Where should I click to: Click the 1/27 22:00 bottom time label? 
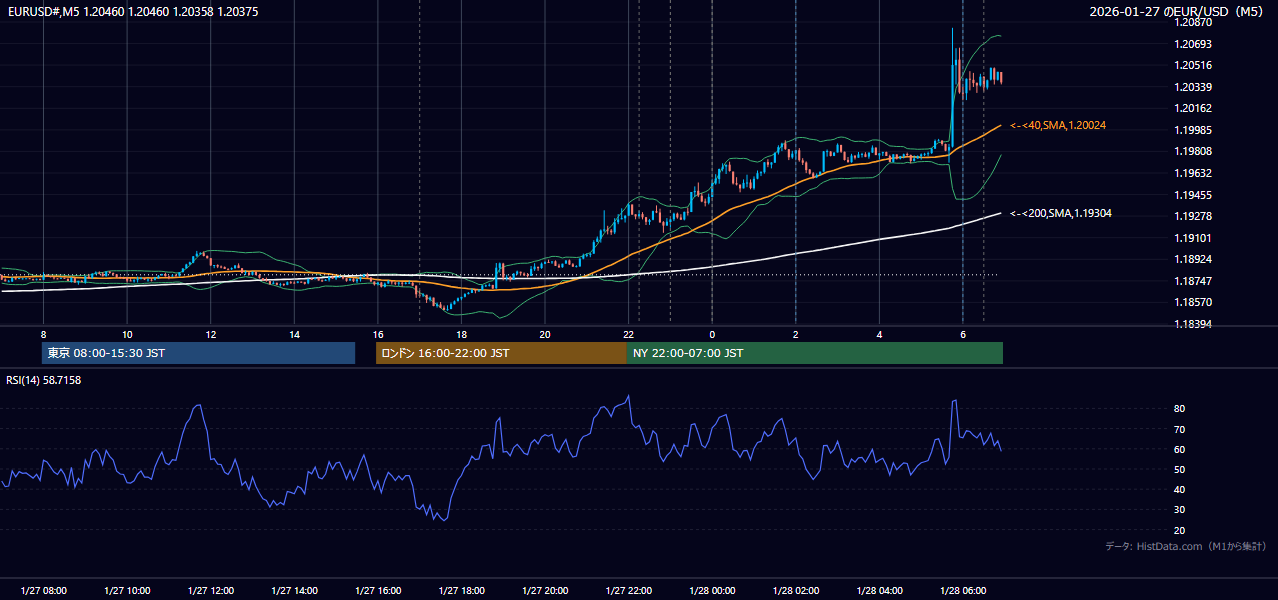click(x=629, y=591)
